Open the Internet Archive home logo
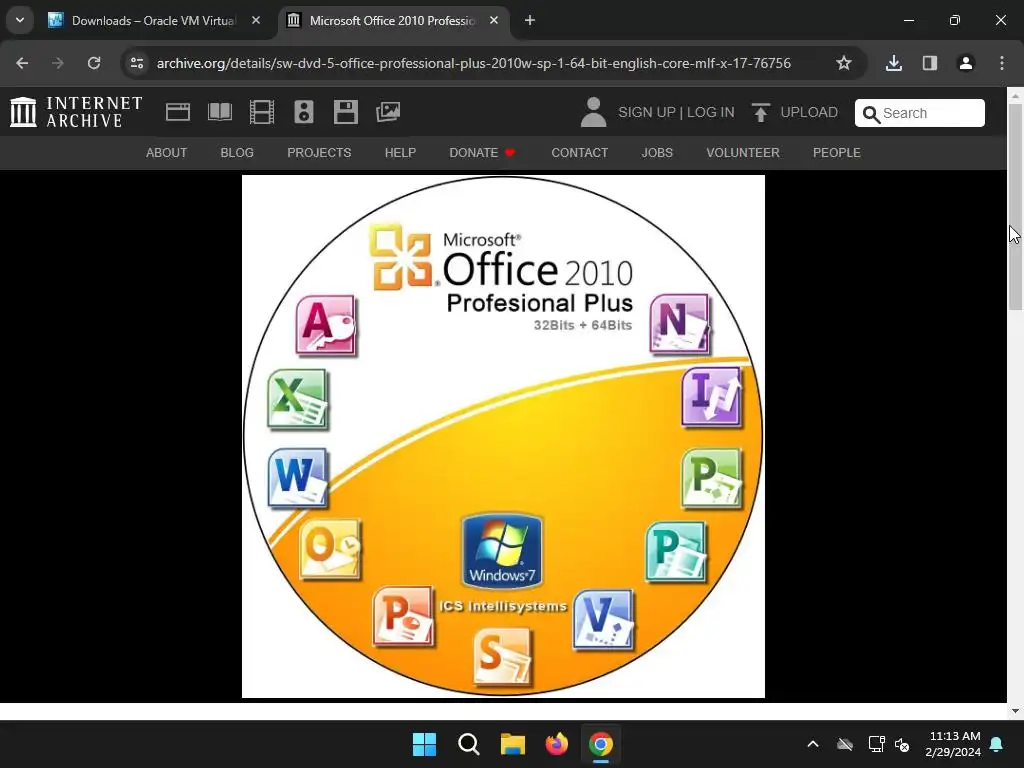Image resolution: width=1024 pixels, height=768 pixels. (x=76, y=112)
